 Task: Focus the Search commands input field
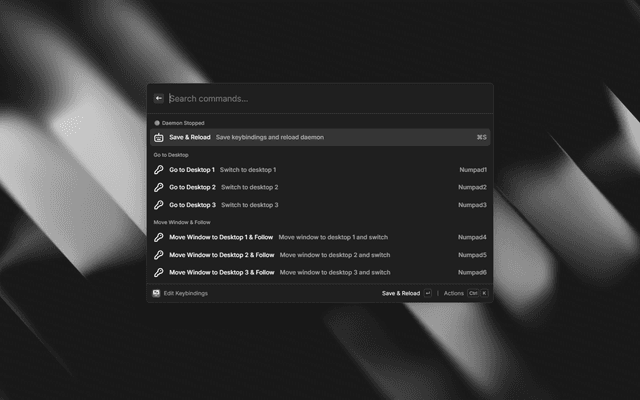[x=320, y=99]
